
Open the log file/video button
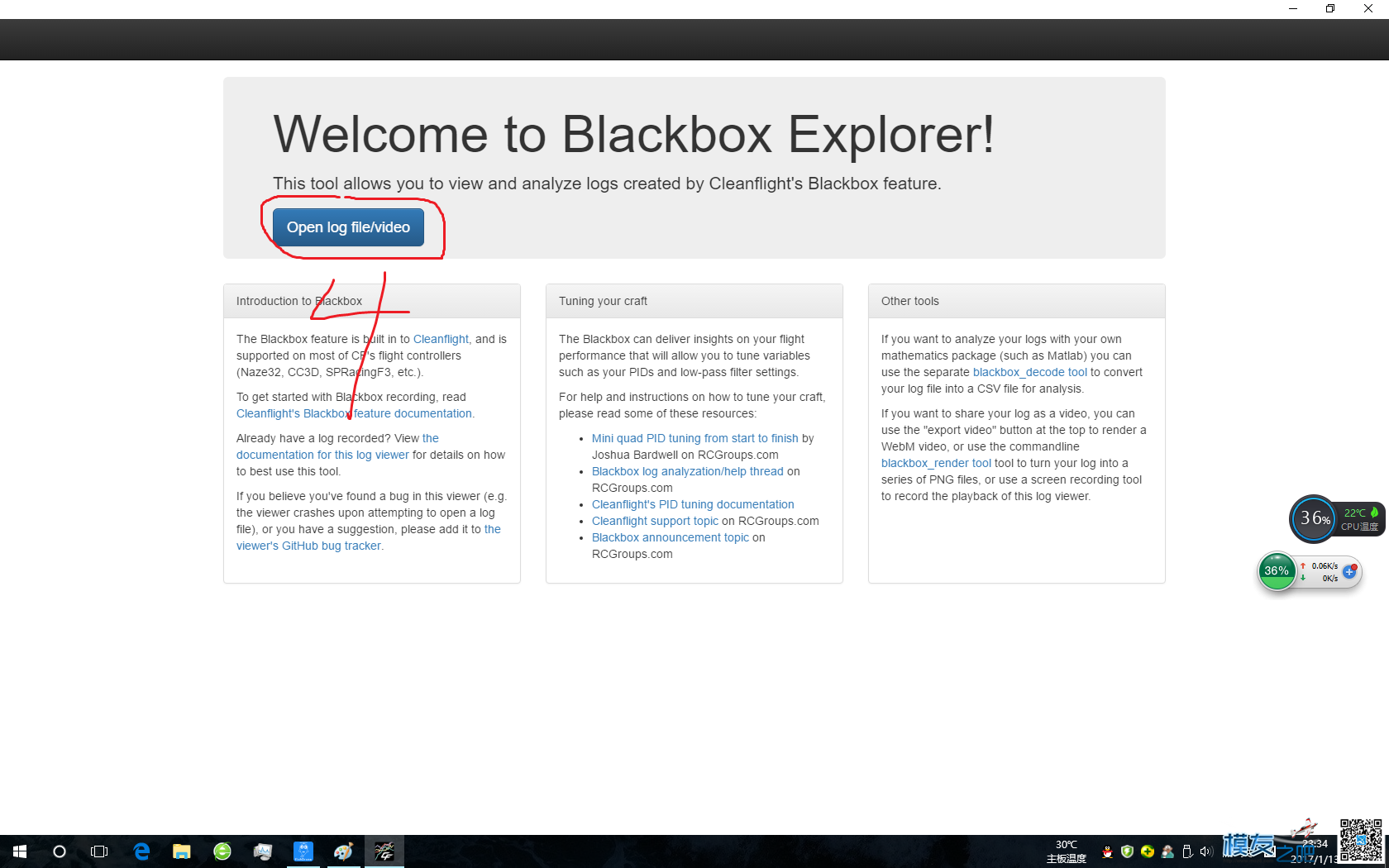coord(348,227)
